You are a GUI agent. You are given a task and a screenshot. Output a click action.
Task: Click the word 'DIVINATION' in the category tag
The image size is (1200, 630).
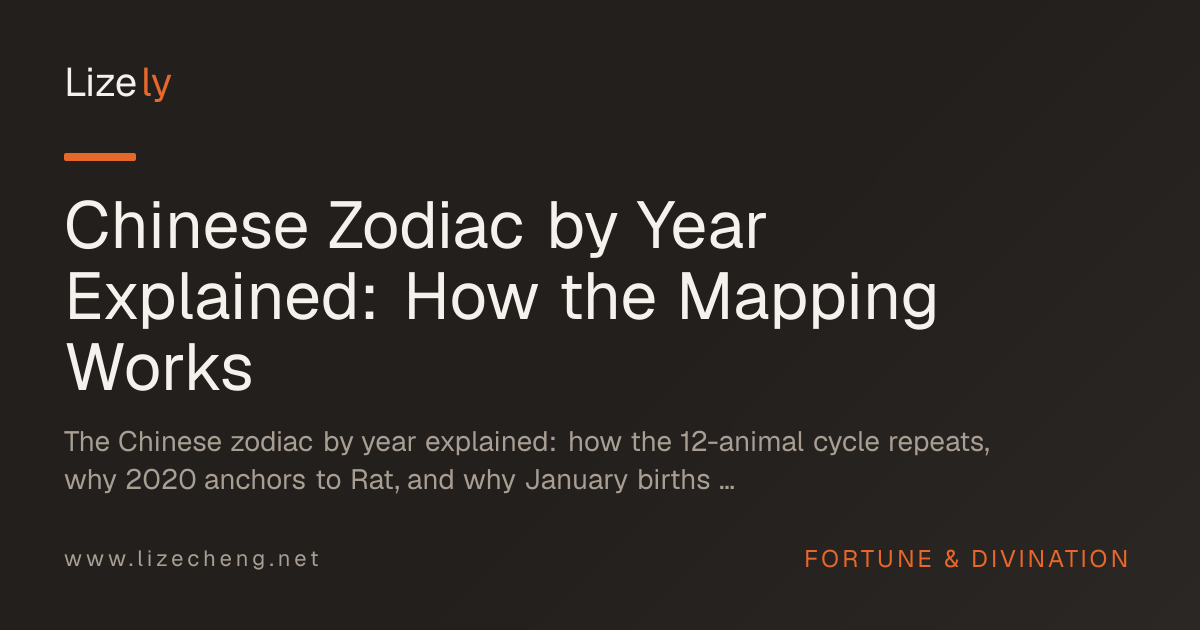1050,559
